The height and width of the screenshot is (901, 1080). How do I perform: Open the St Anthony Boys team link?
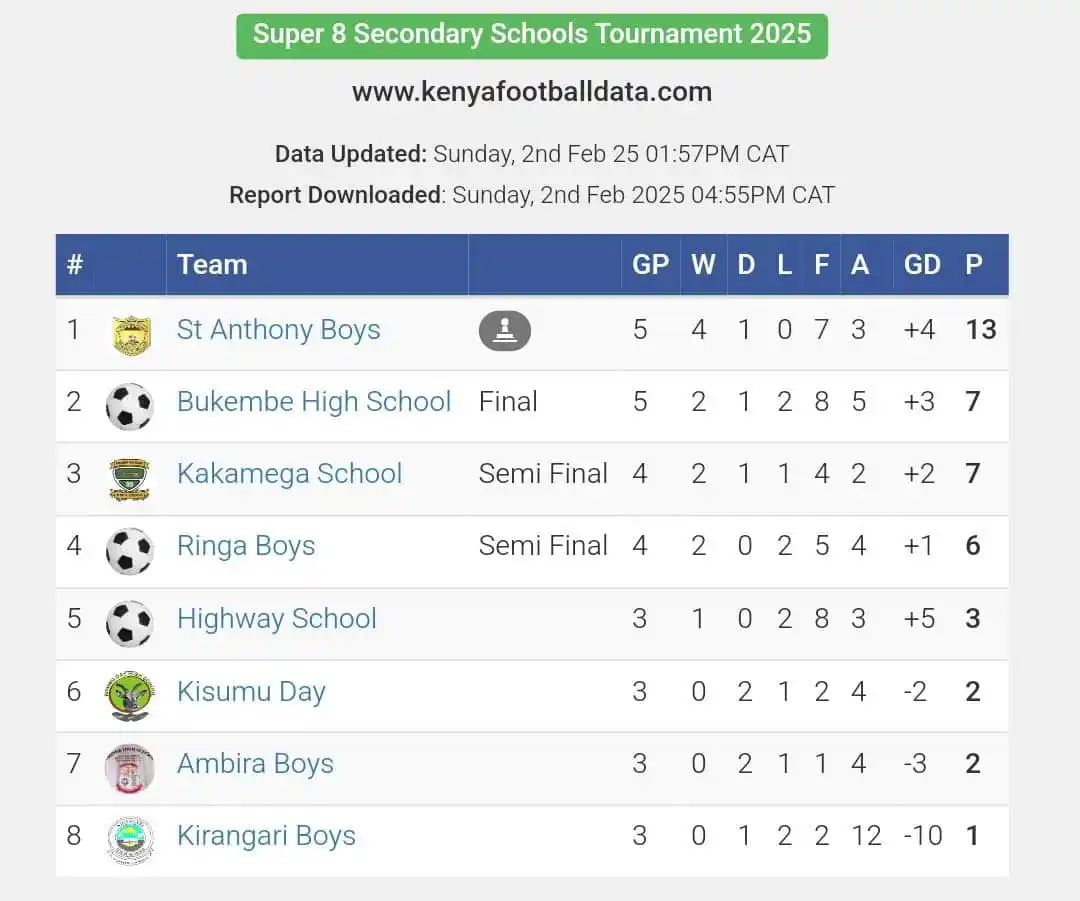click(278, 330)
